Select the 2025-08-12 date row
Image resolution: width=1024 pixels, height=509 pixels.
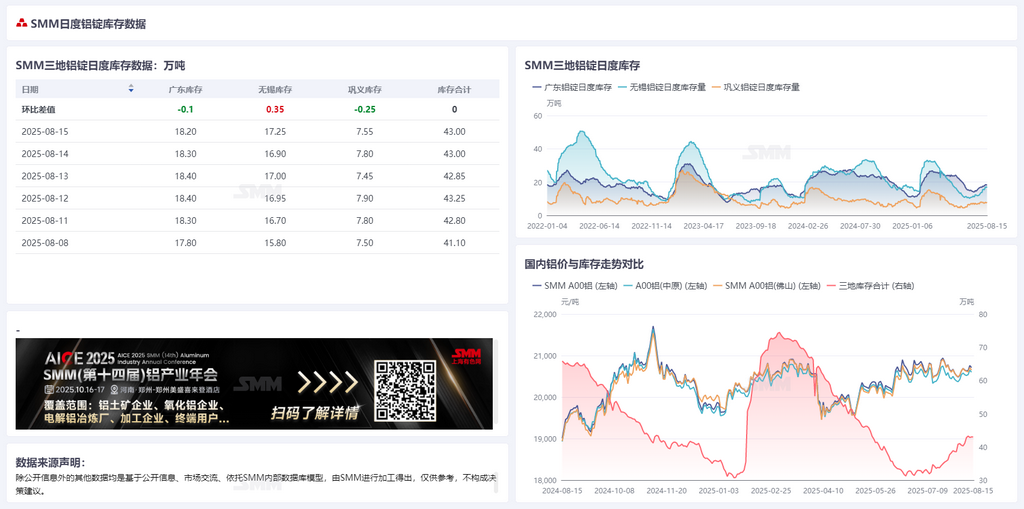pyautogui.click(x=257, y=198)
